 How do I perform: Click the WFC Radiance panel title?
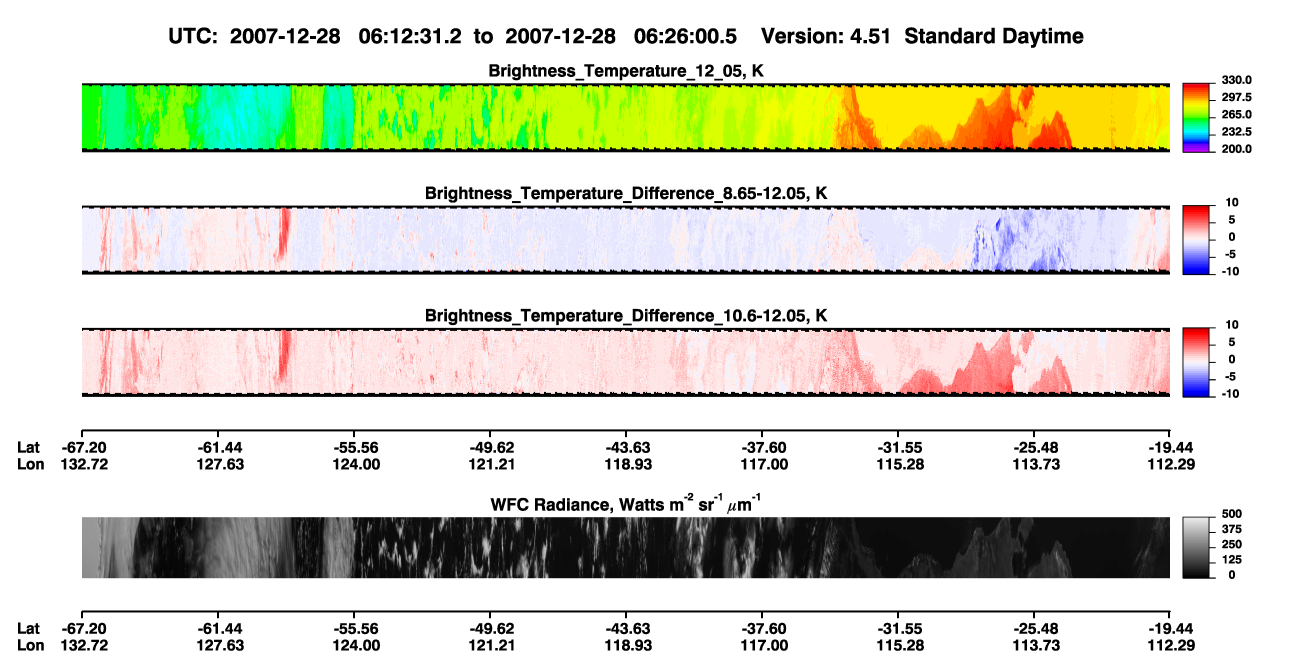click(x=626, y=502)
